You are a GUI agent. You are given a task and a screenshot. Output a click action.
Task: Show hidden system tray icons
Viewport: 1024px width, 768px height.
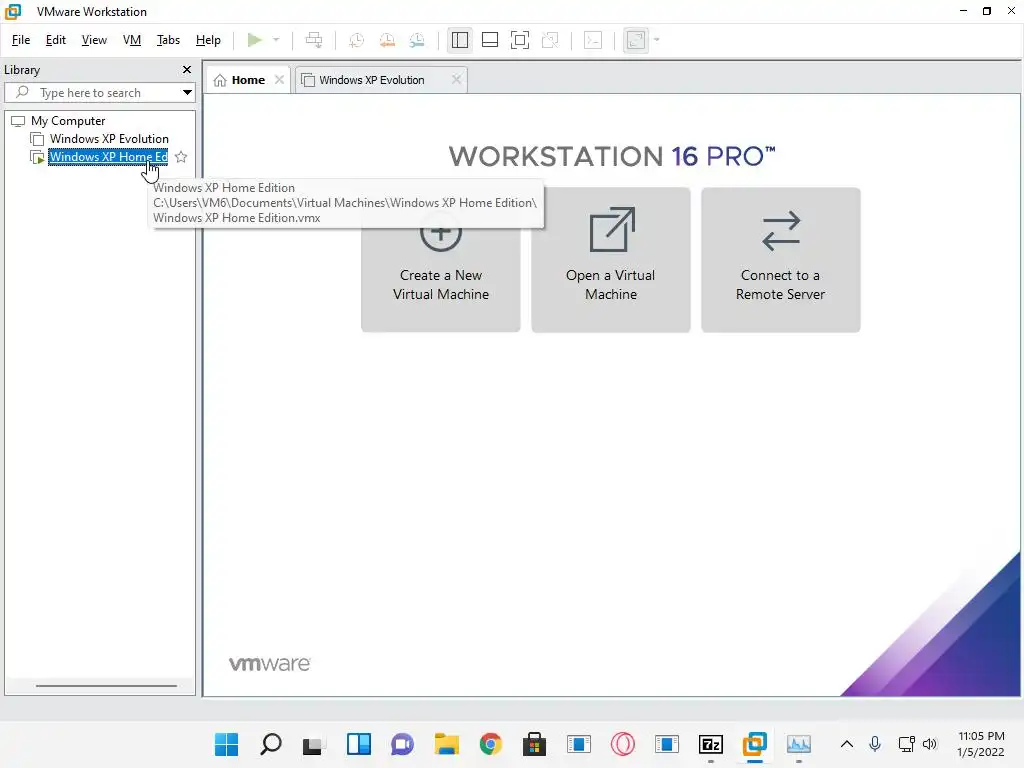click(x=846, y=744)
